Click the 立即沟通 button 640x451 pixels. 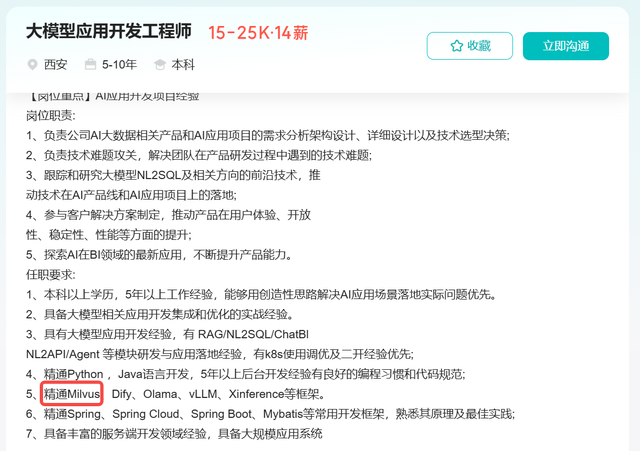pos(566,46)
